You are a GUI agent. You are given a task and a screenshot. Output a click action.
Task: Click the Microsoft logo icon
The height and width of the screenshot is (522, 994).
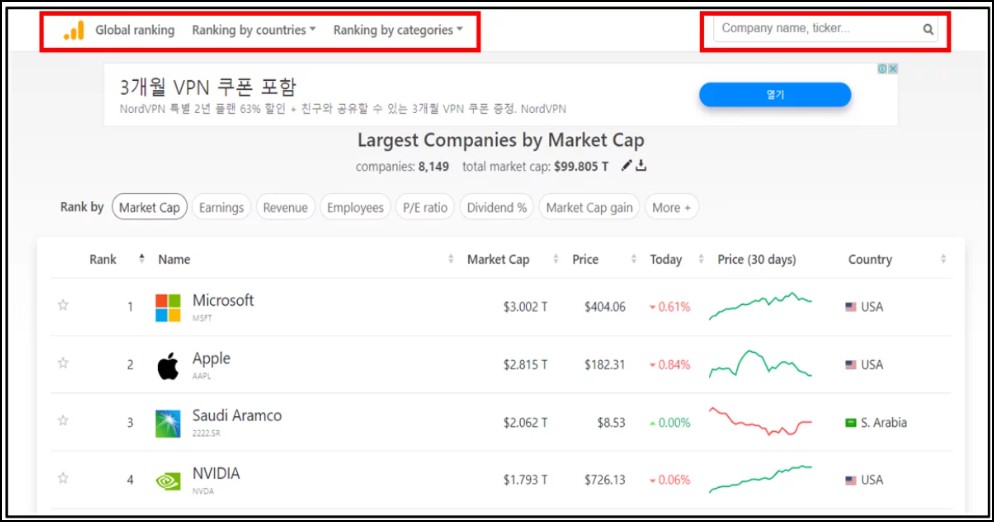click(x=168, y=308)
